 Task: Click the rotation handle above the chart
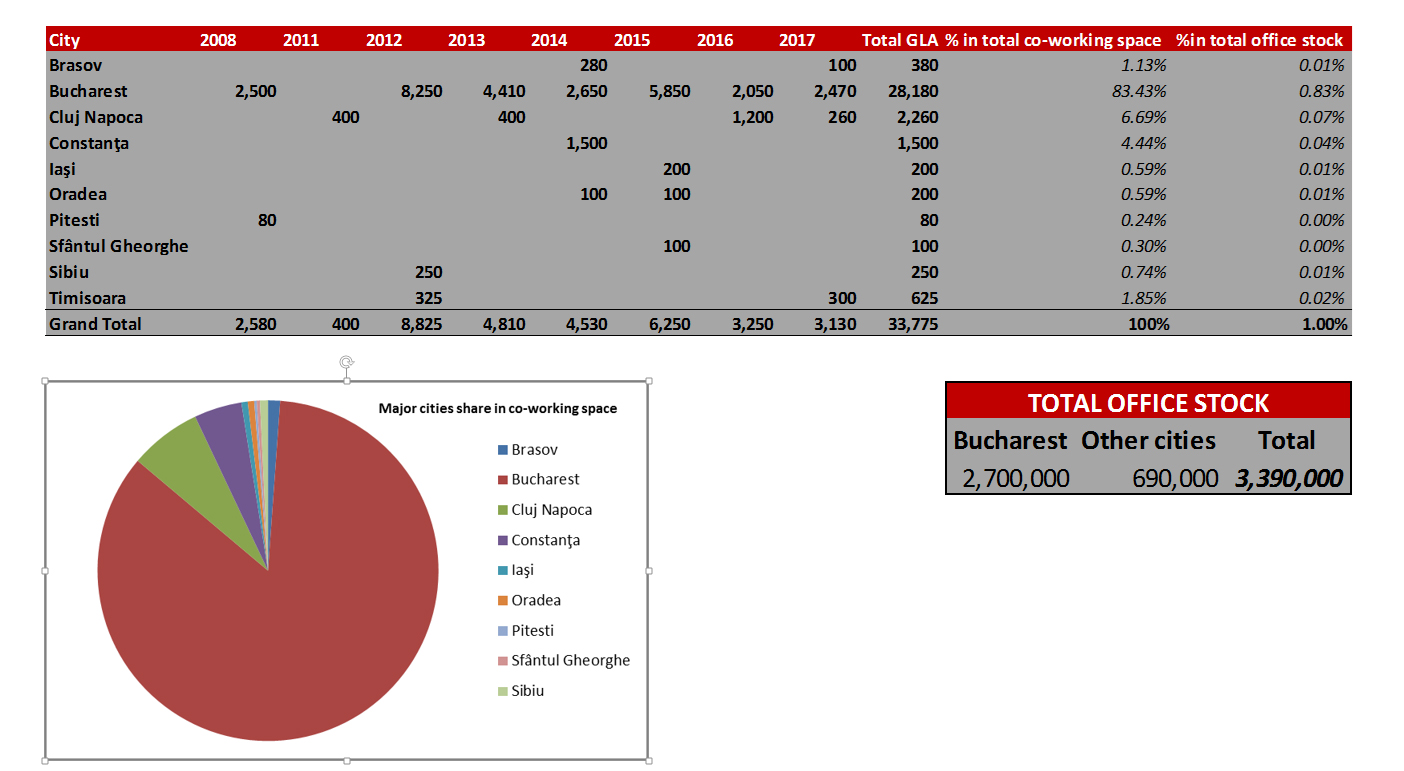coord(347,362)
